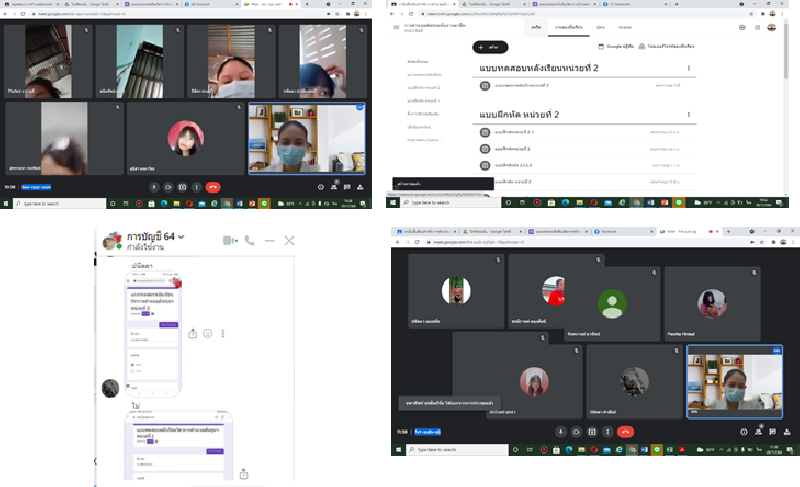800x487 pixels.
Task: Switch to the บุคคล tab in Classroom
Action: (600, 28)
